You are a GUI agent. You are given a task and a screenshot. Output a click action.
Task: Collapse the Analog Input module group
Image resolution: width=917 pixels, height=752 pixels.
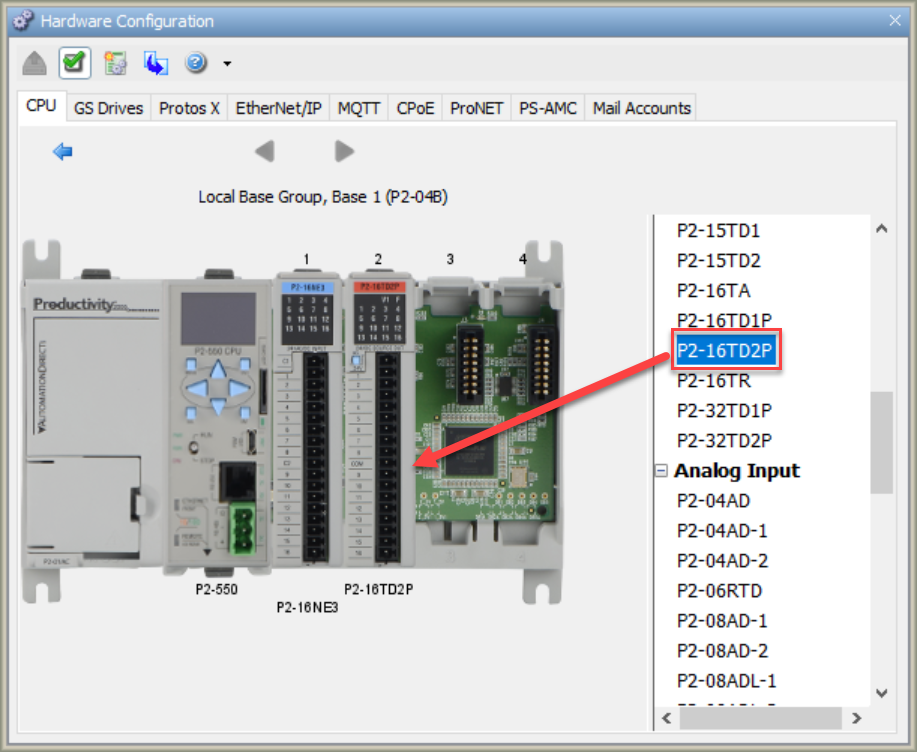(661, 471)
